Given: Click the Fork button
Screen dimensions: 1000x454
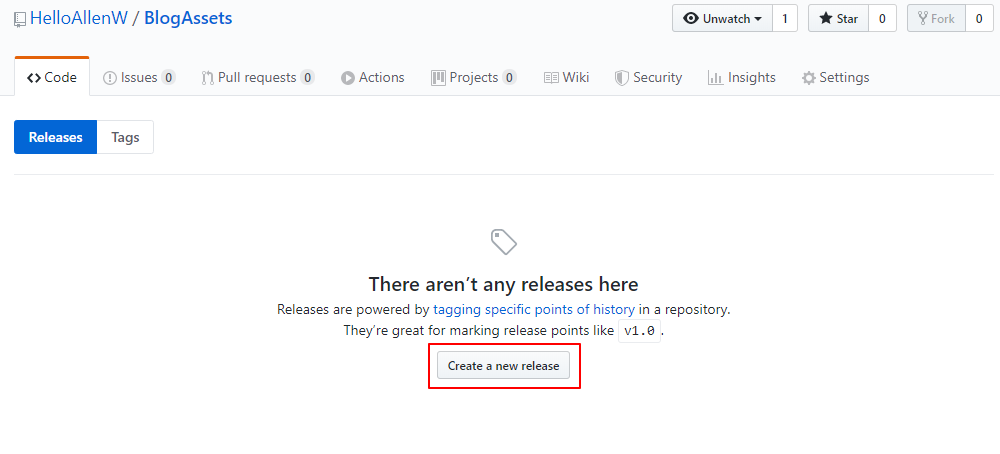Looking at the screenshot, I should click(x=936, y=18).
